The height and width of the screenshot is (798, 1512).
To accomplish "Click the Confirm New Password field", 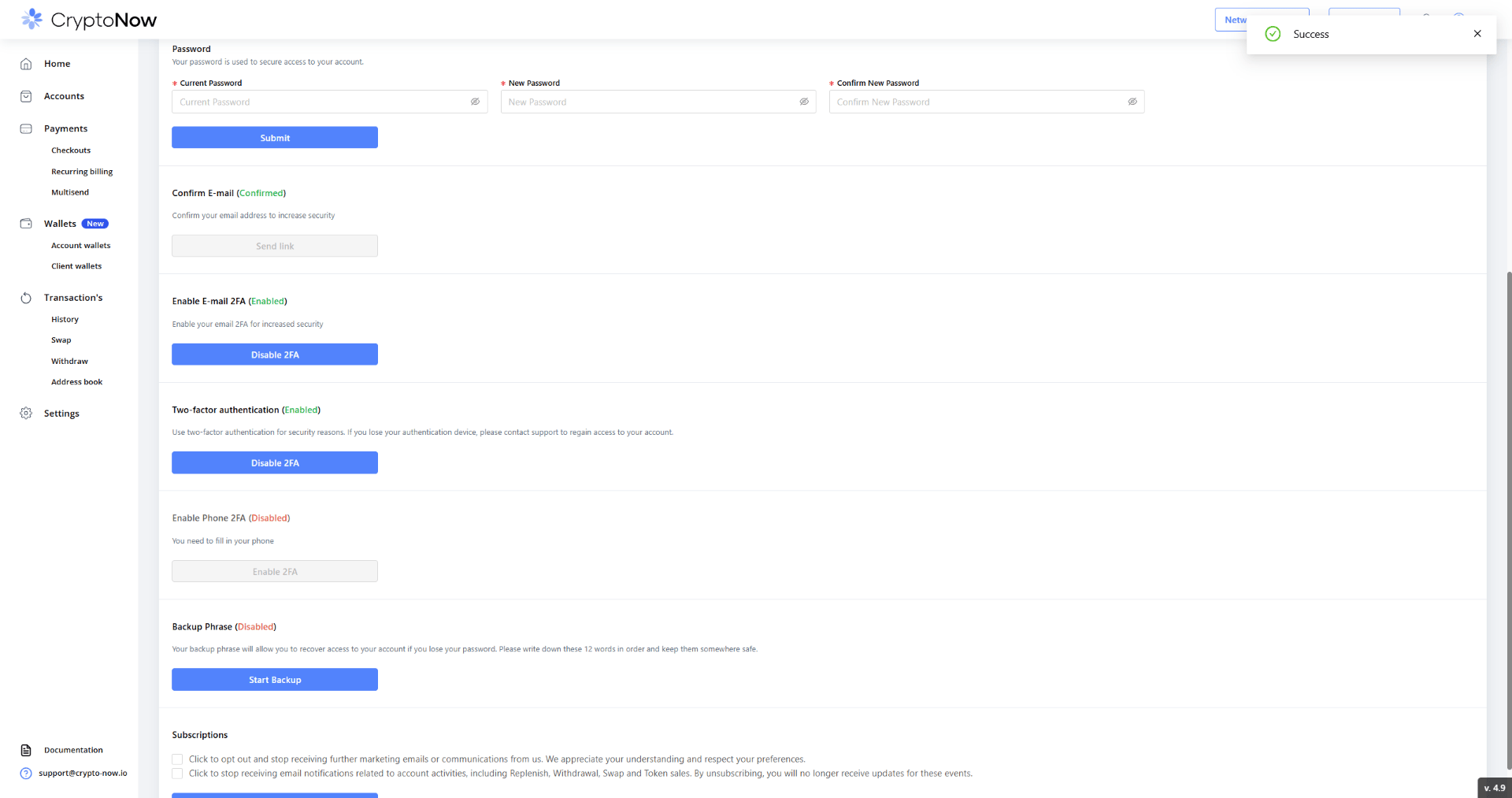I will point(987,102).
